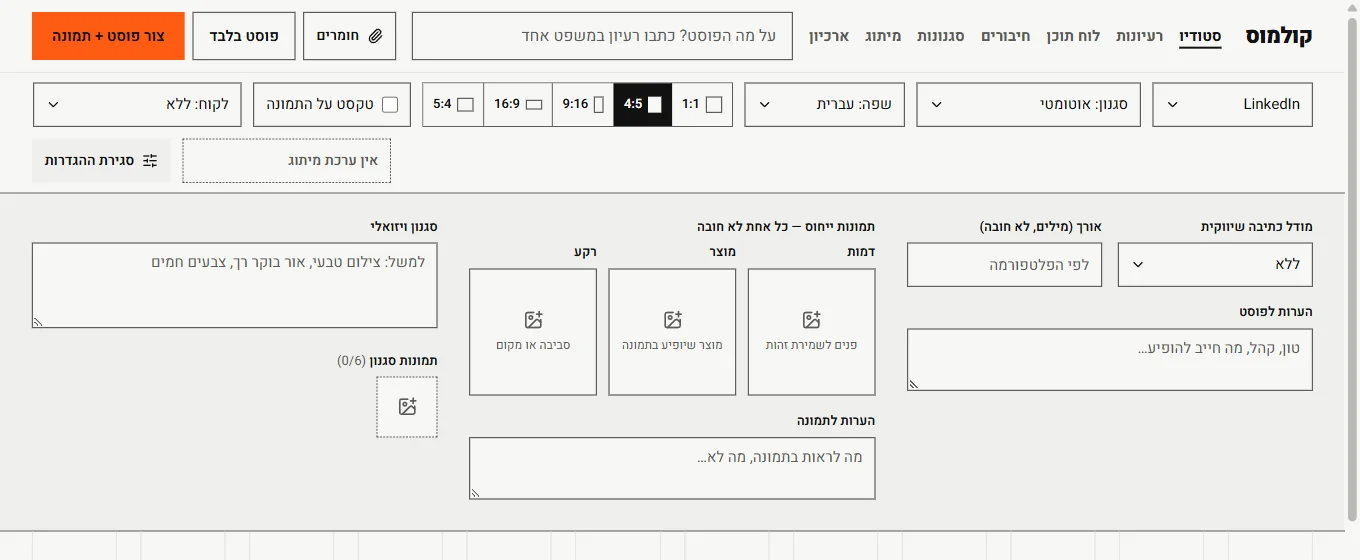This screenshot has height=560, width=1360.
Task: Click סגירת ההגדרות to close settings
Action: 101,160
